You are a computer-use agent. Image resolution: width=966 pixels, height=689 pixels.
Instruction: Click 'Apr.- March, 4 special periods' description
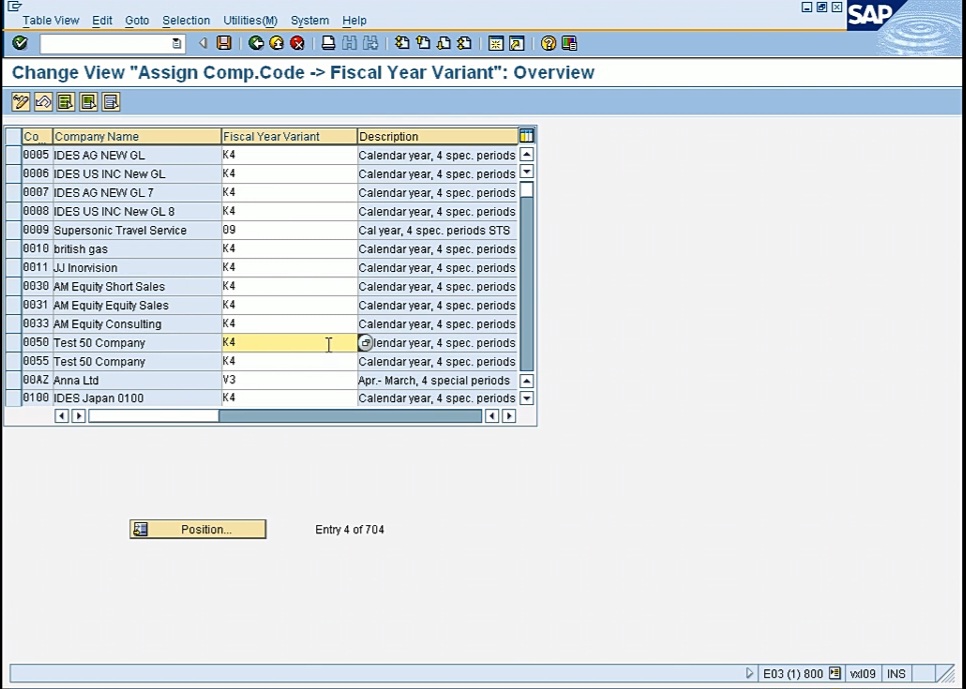tap(434, 380)
